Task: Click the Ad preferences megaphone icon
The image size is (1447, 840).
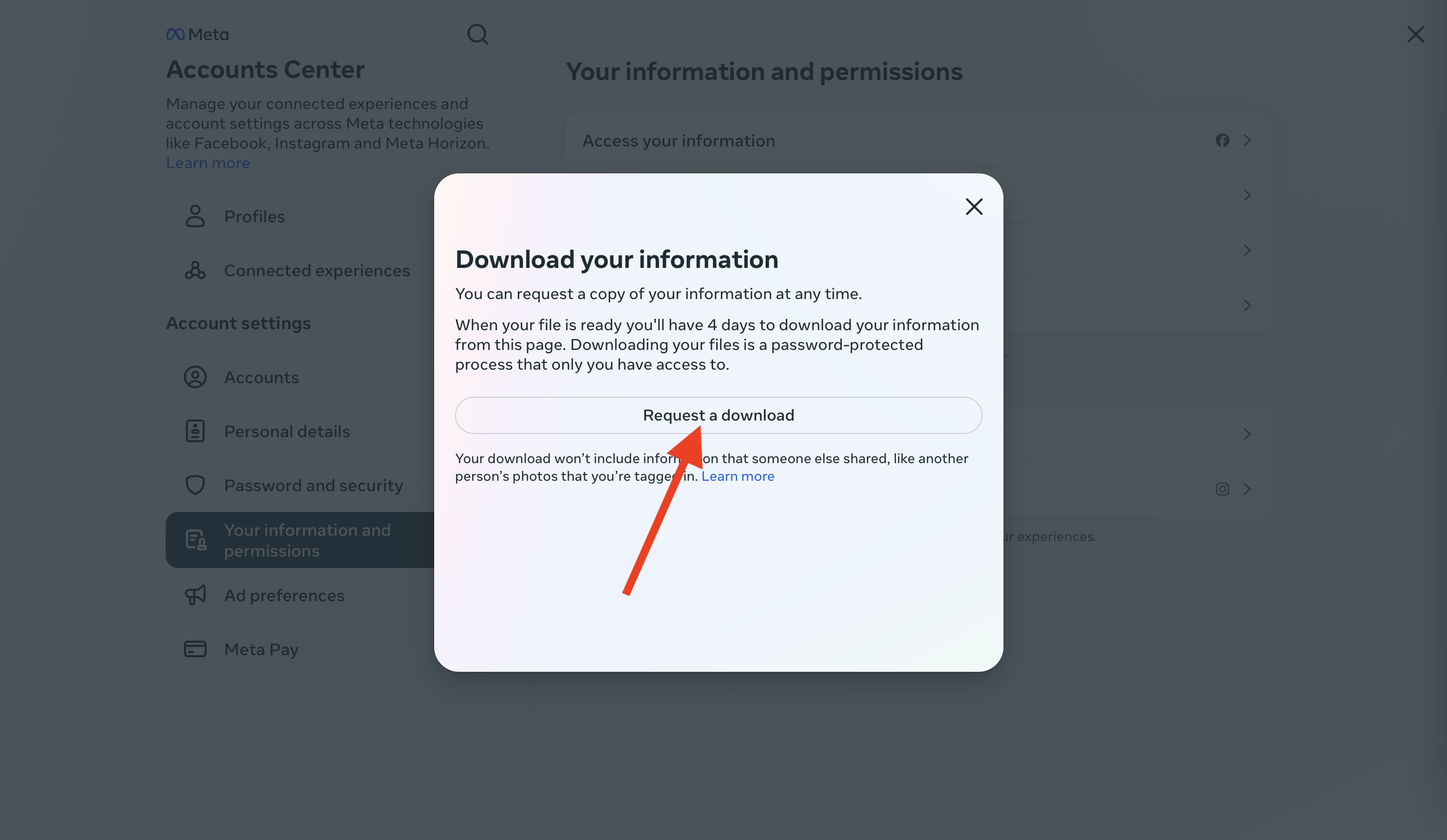Action: point(195,595)
